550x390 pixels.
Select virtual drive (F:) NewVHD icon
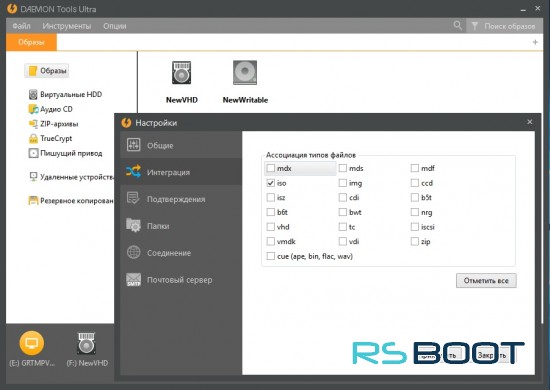(86, 343)
